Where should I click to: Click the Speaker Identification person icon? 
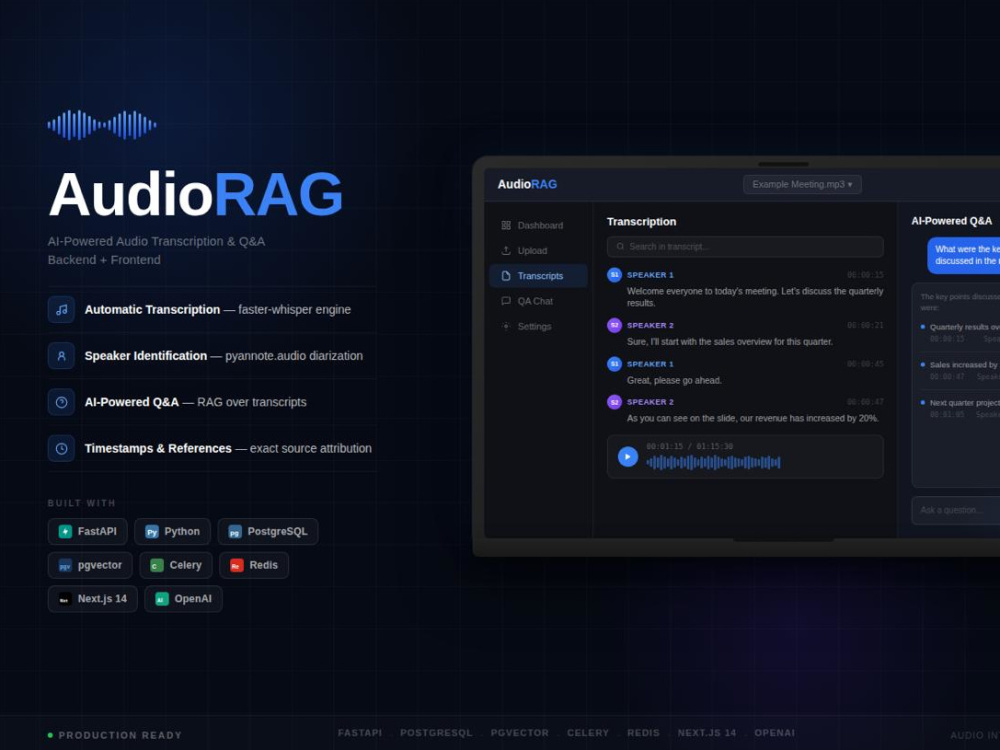pyautogui.click(x=61, y=356)
